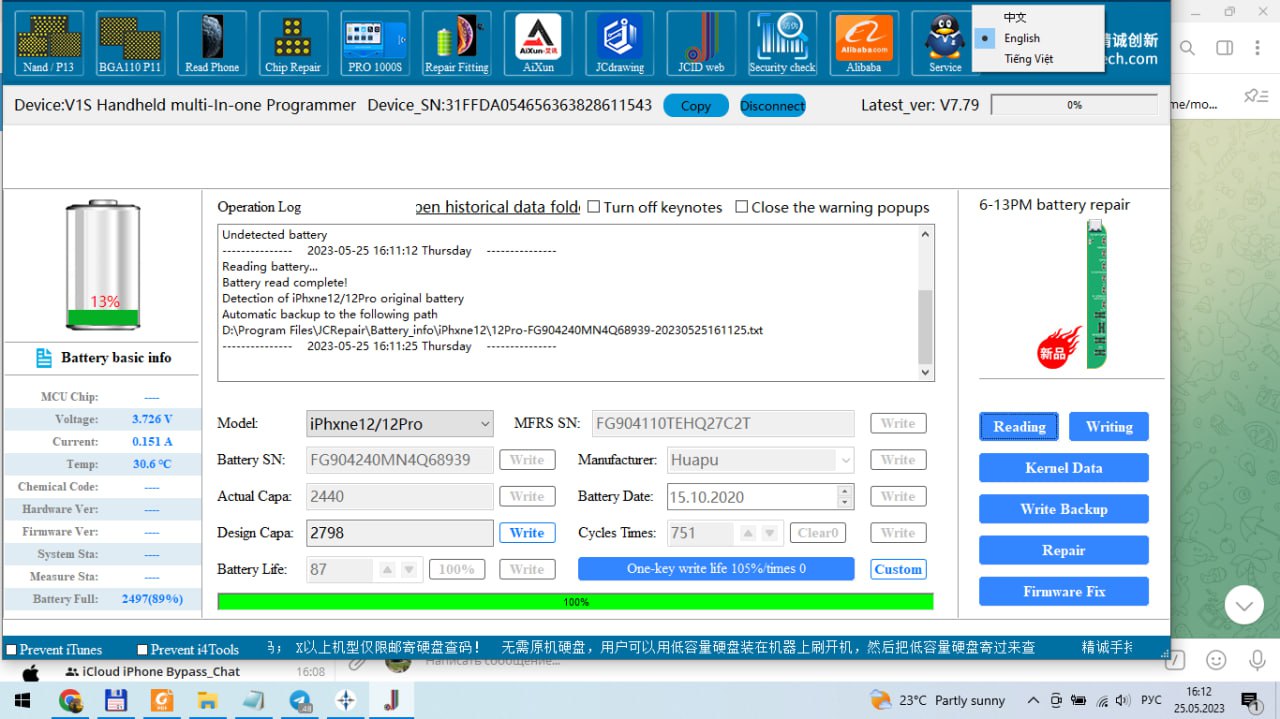1280x719 pixels.
Task: Click the Battery basic info document icon
Action: coord(44,358)
